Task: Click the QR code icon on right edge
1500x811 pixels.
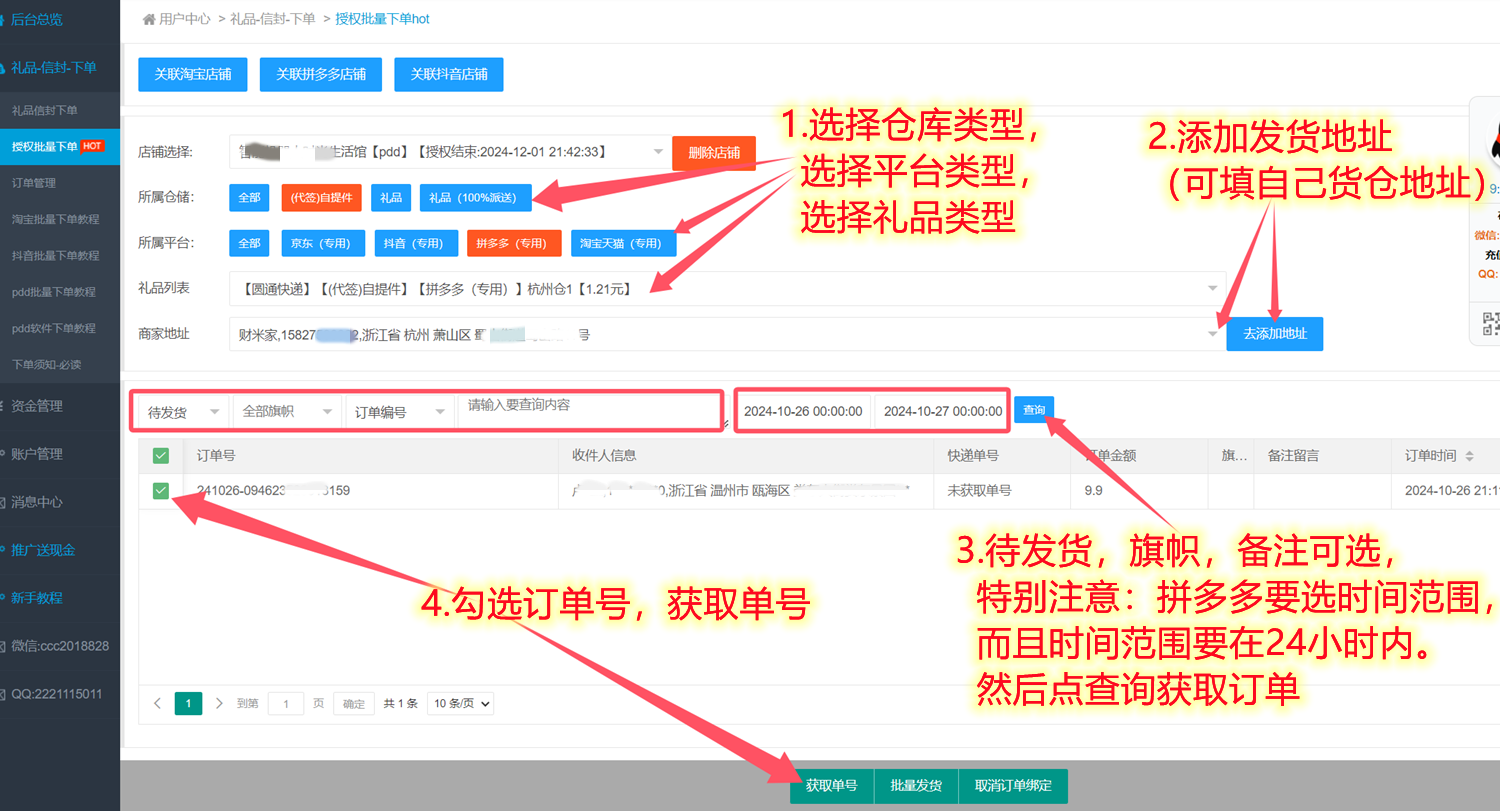Action: (1490, 323)
